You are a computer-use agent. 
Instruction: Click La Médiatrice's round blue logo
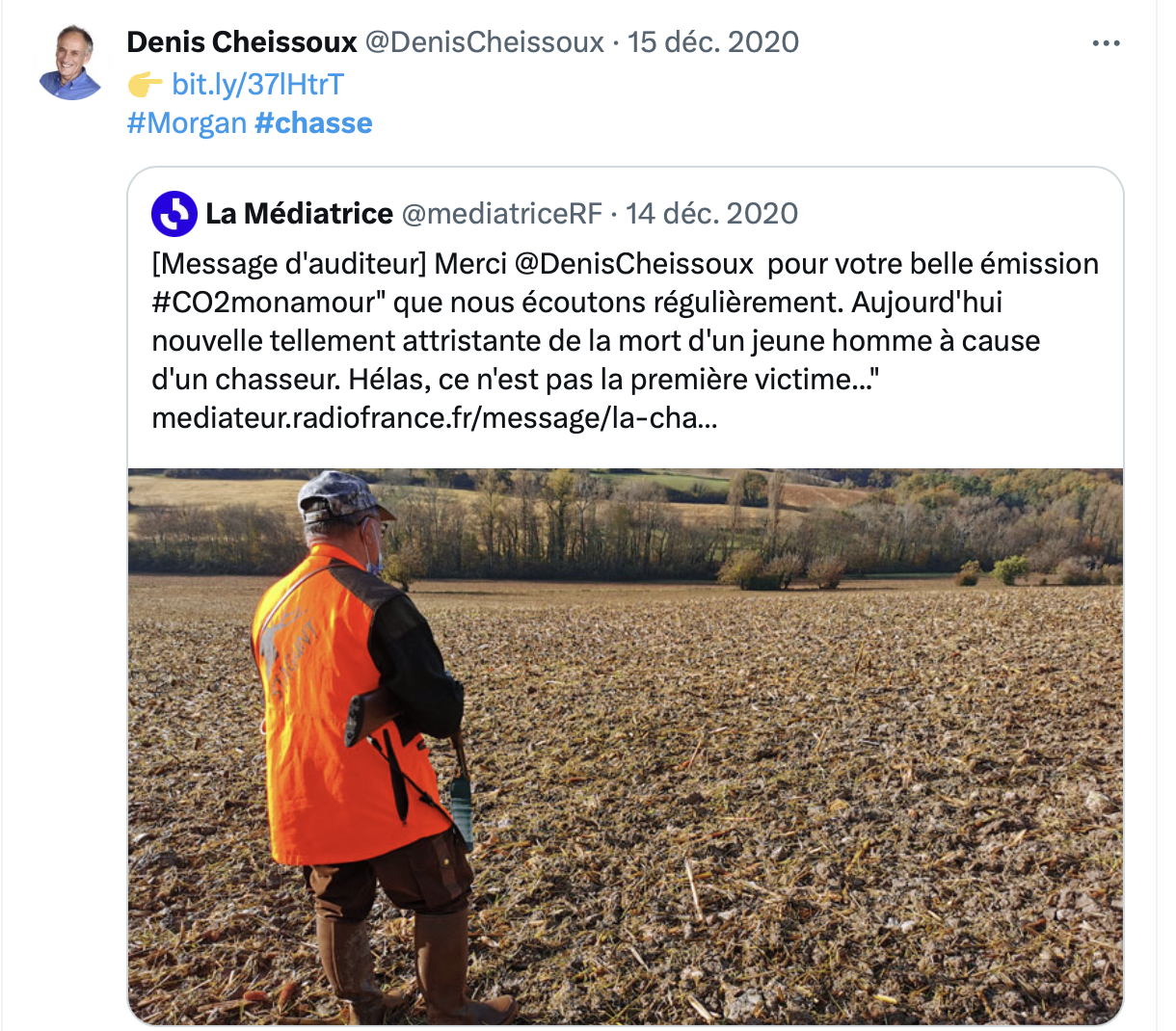(x=174, y=214)
